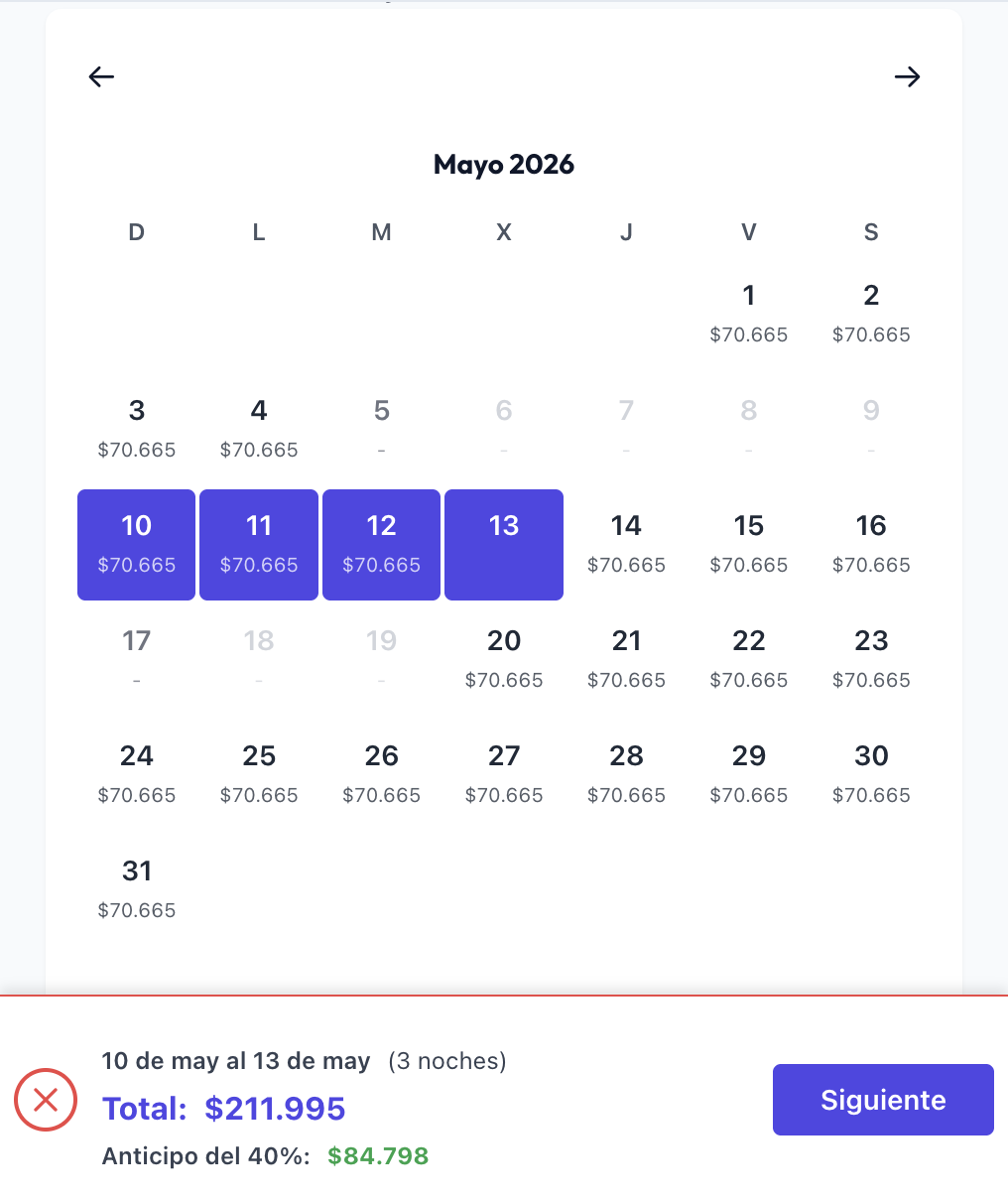1008x1201 pixels.
Task: Pick May 13 as checkout date
Action: 504,544
